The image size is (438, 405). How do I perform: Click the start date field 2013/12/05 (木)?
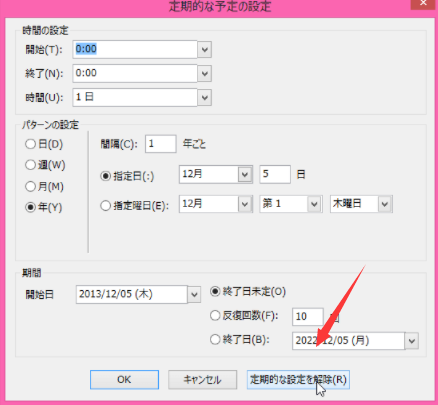pyautogui.click(x=131, y=295)
